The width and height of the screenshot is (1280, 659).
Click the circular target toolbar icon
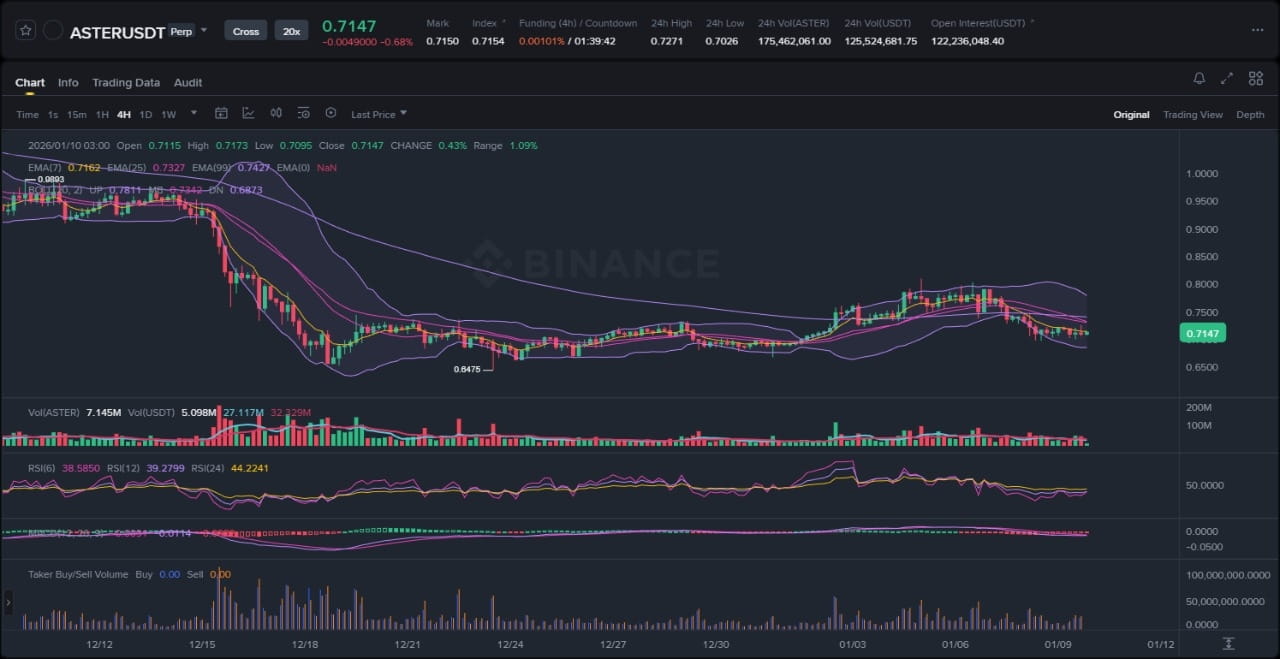click(x=330, y=113)
